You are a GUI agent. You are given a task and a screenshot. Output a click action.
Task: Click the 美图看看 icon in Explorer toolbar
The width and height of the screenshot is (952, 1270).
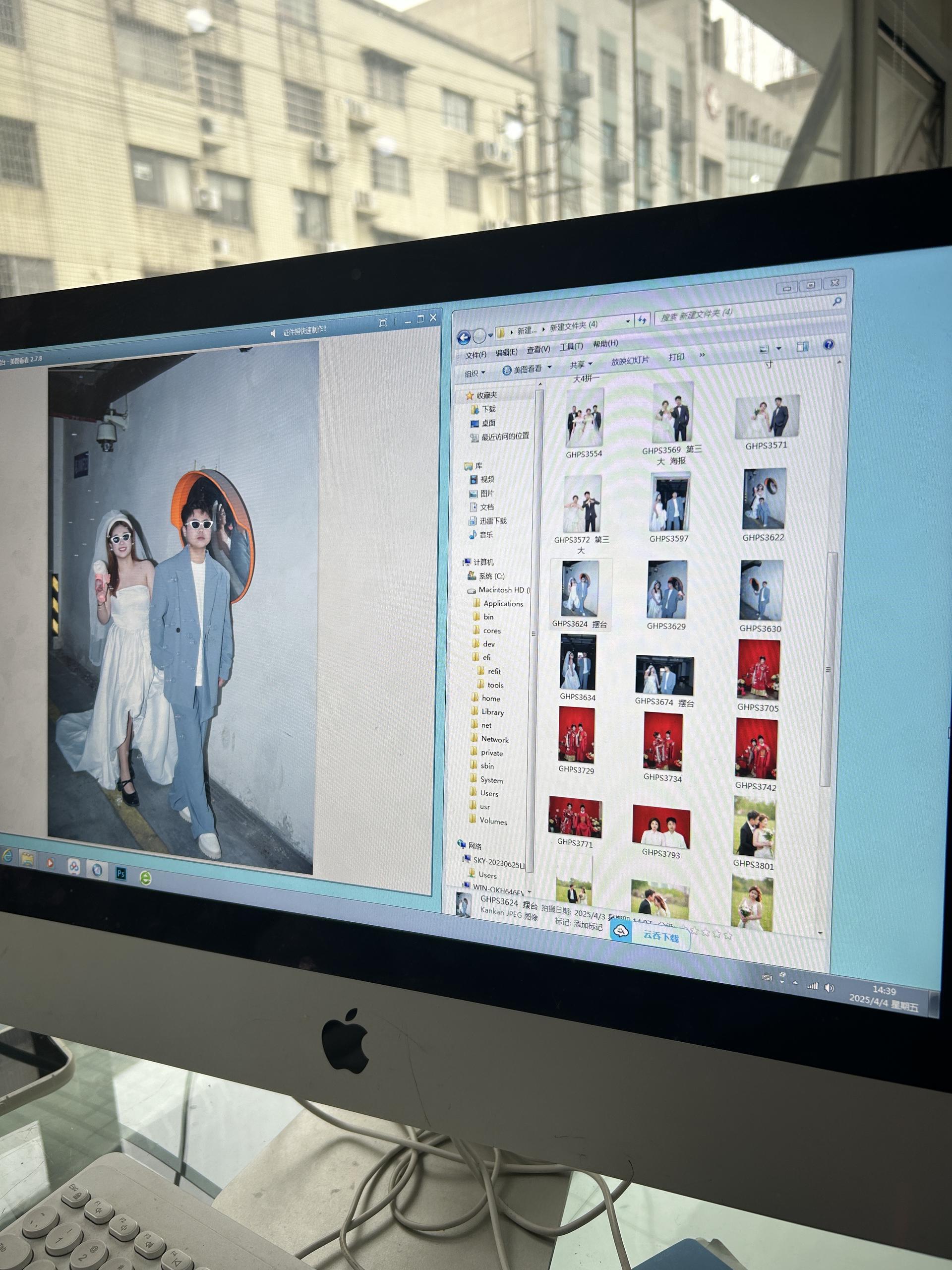point(507,370)
